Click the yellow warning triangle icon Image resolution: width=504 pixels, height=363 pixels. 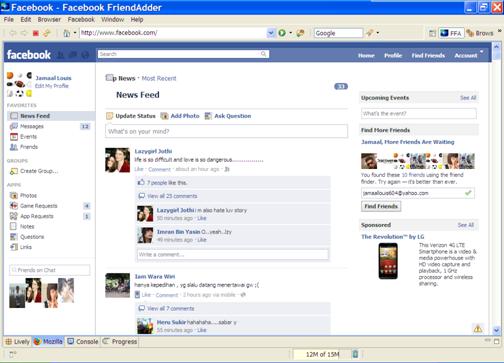[478, 329]
